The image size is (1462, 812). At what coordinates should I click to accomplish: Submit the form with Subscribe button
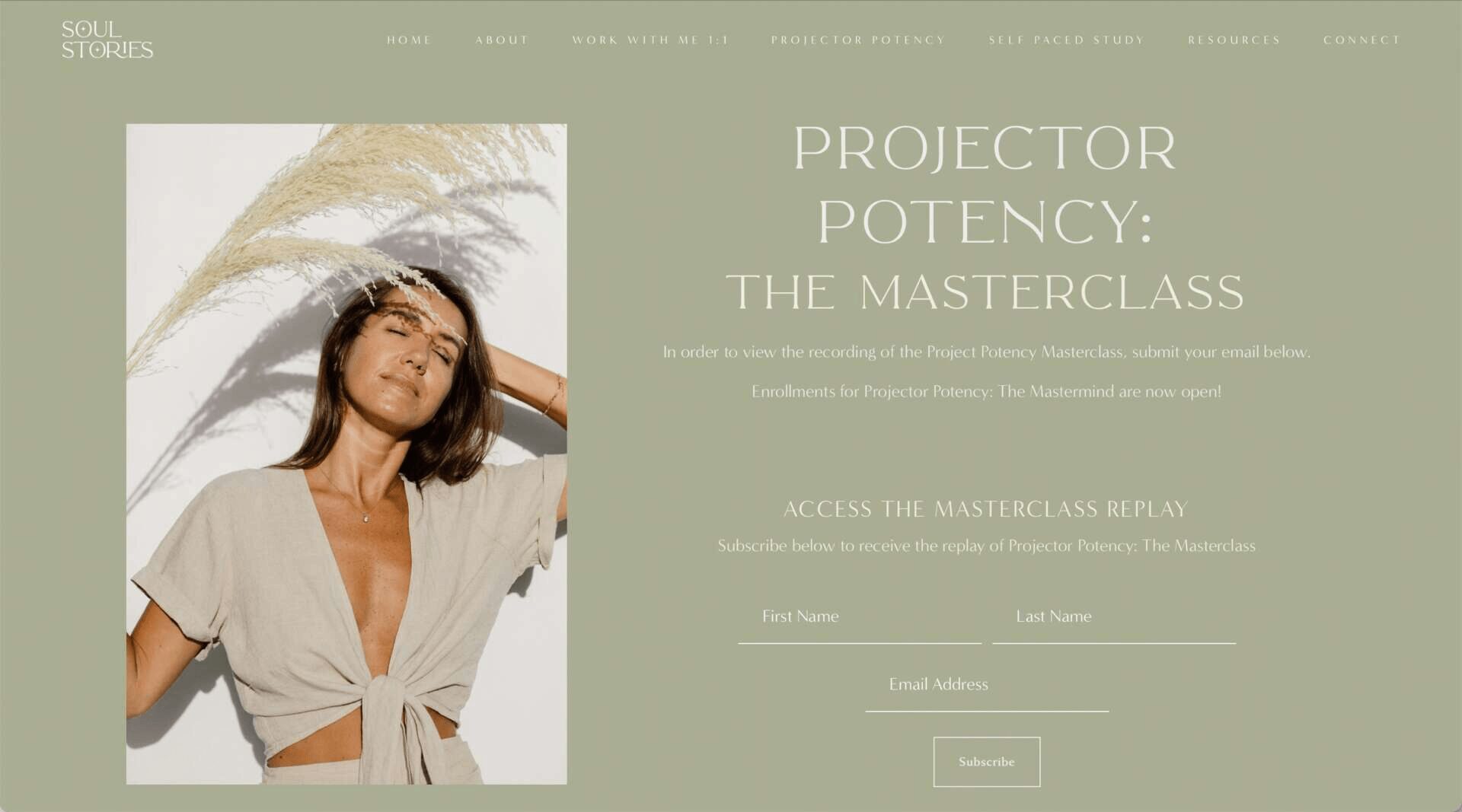[x=987, y=762]
